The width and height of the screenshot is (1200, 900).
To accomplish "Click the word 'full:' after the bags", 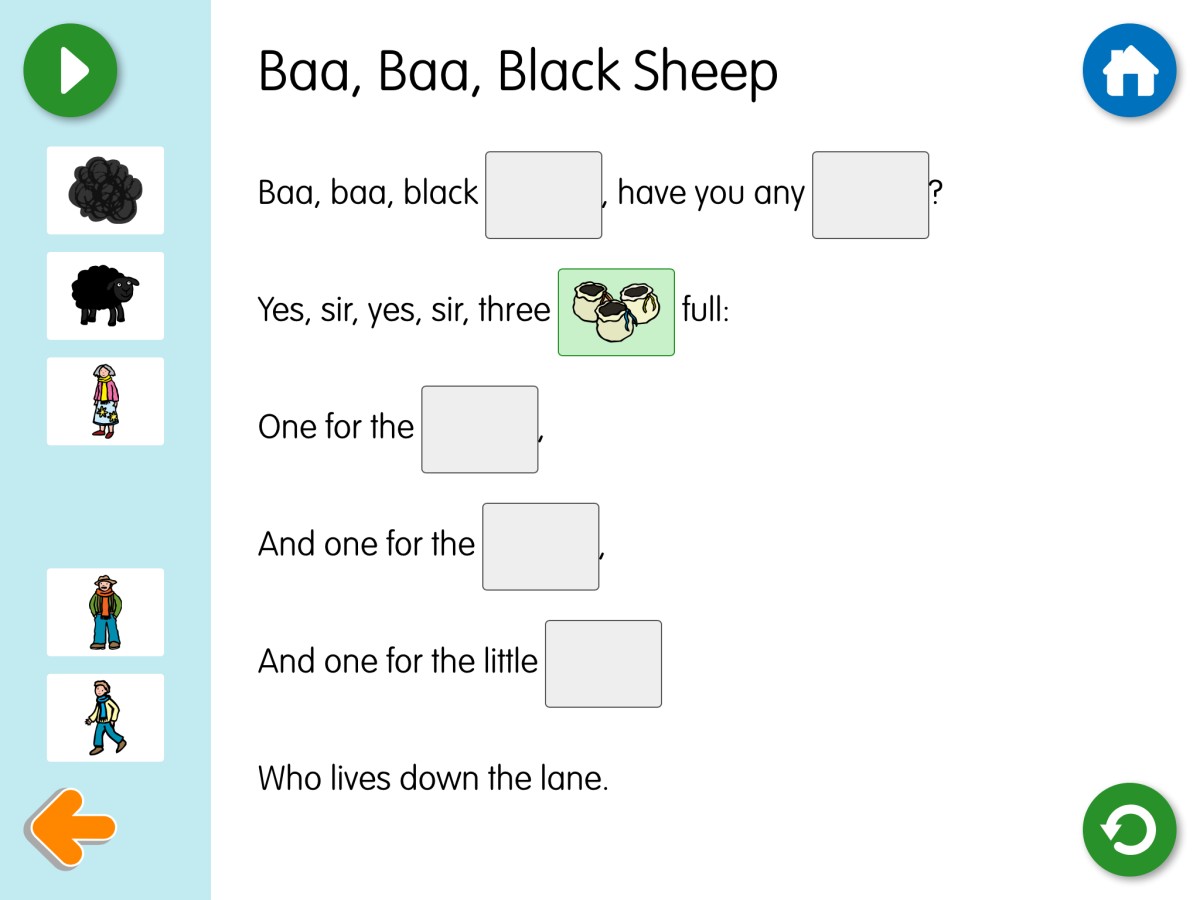I will pyautogui.click(x=706, y=309).
